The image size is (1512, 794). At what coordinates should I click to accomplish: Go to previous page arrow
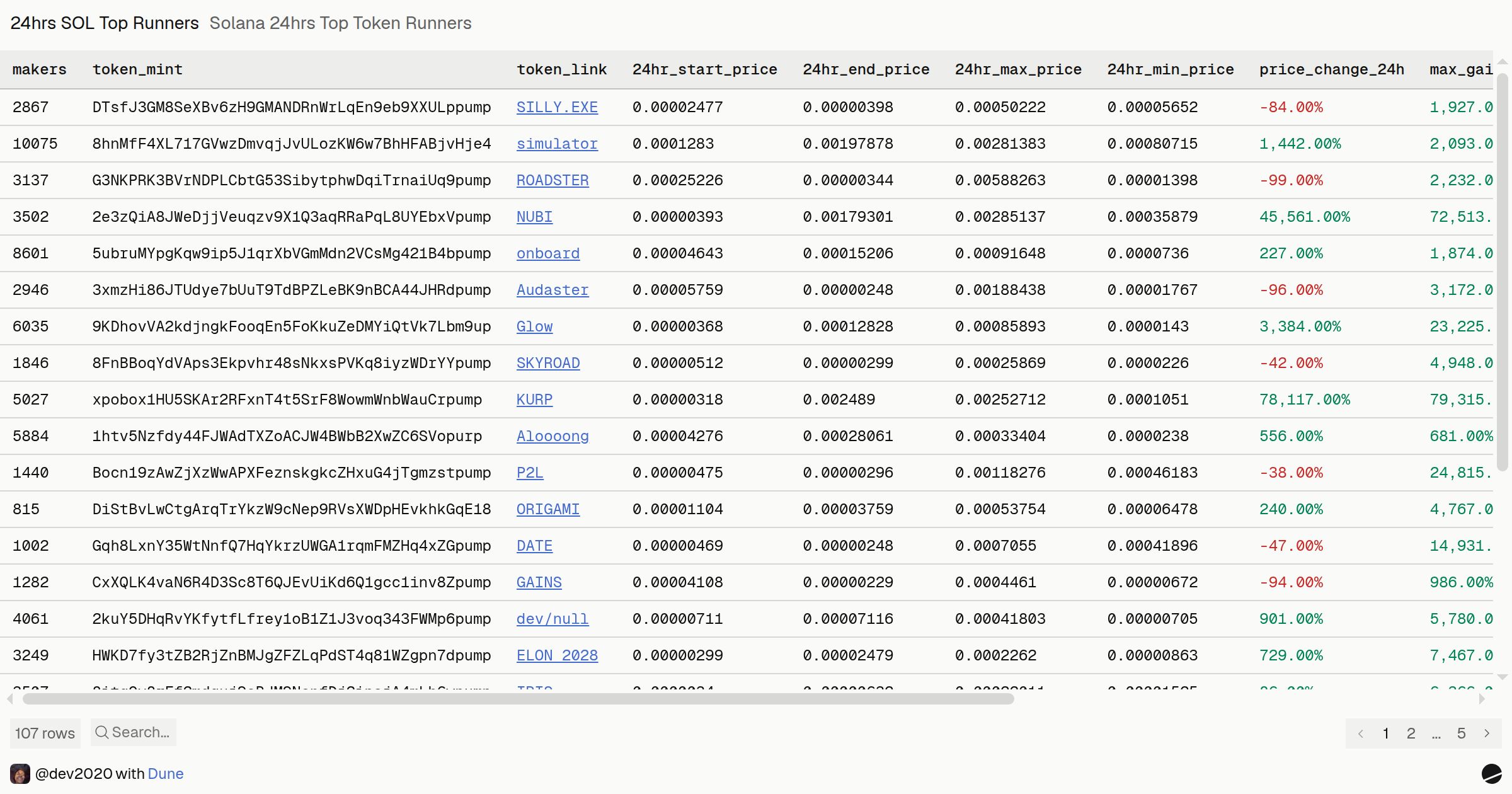(x=1361, y=734)
